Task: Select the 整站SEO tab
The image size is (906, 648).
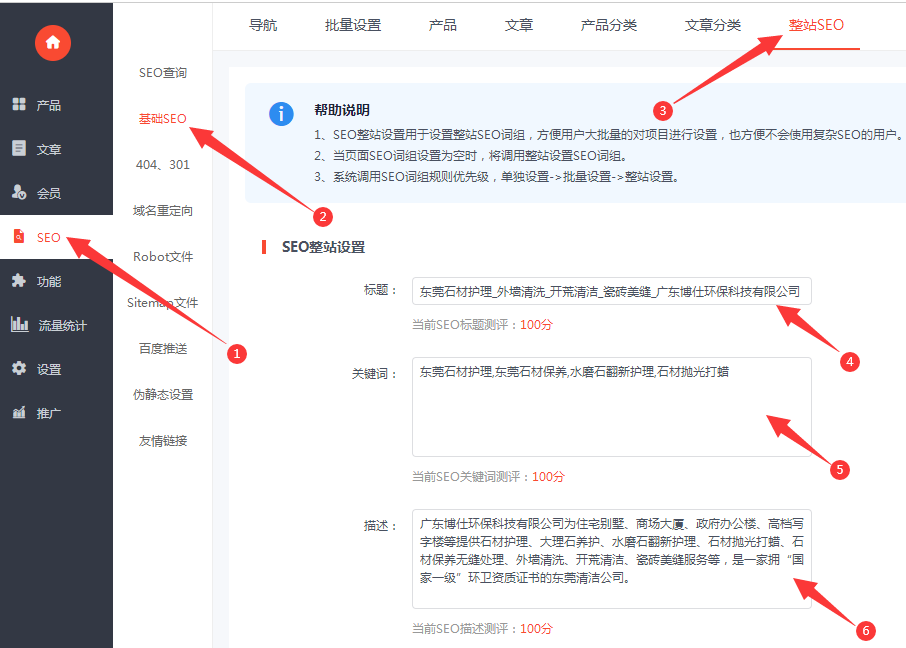Action: (816, 25)
